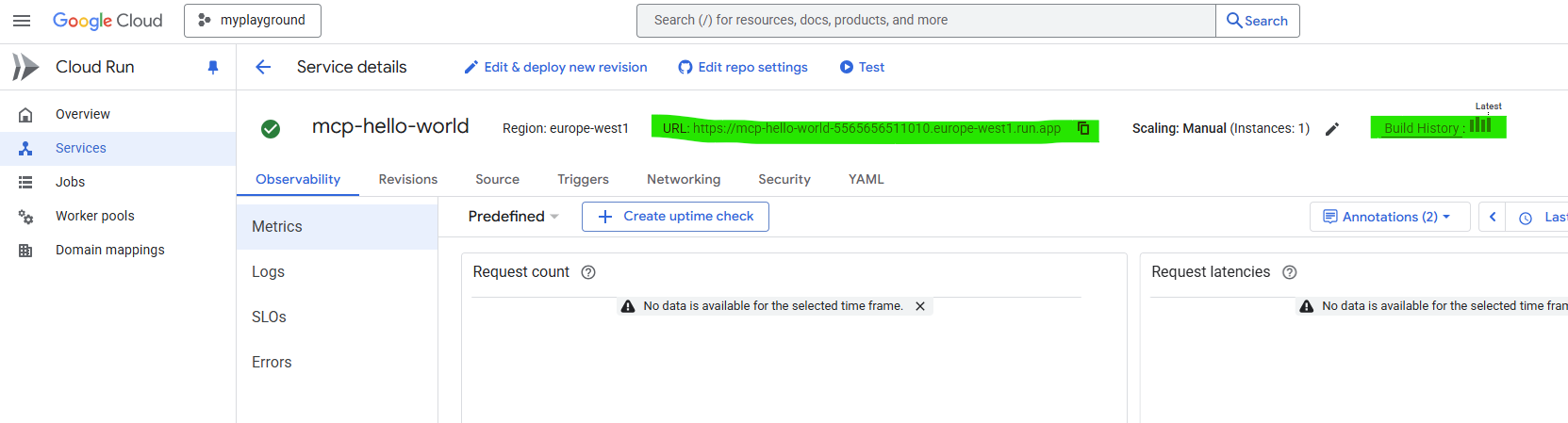1568x423 pixels.
Task: Copy the service URL to clipboard
Action: (1083, 128)
